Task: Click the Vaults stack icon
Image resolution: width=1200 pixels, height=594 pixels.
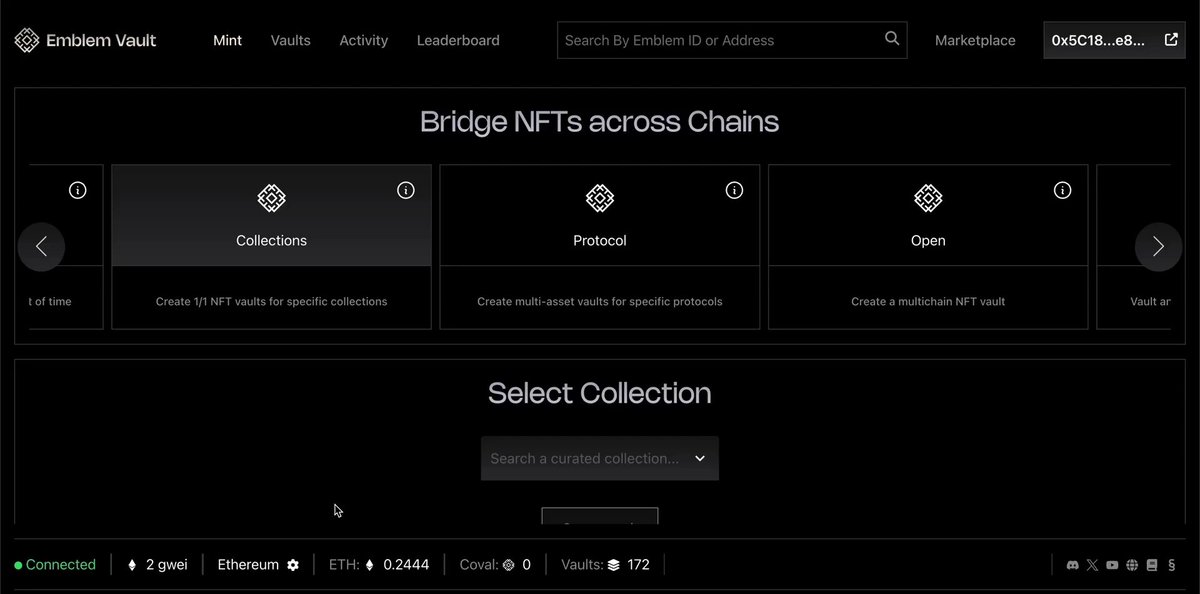Action: [614, 565]
